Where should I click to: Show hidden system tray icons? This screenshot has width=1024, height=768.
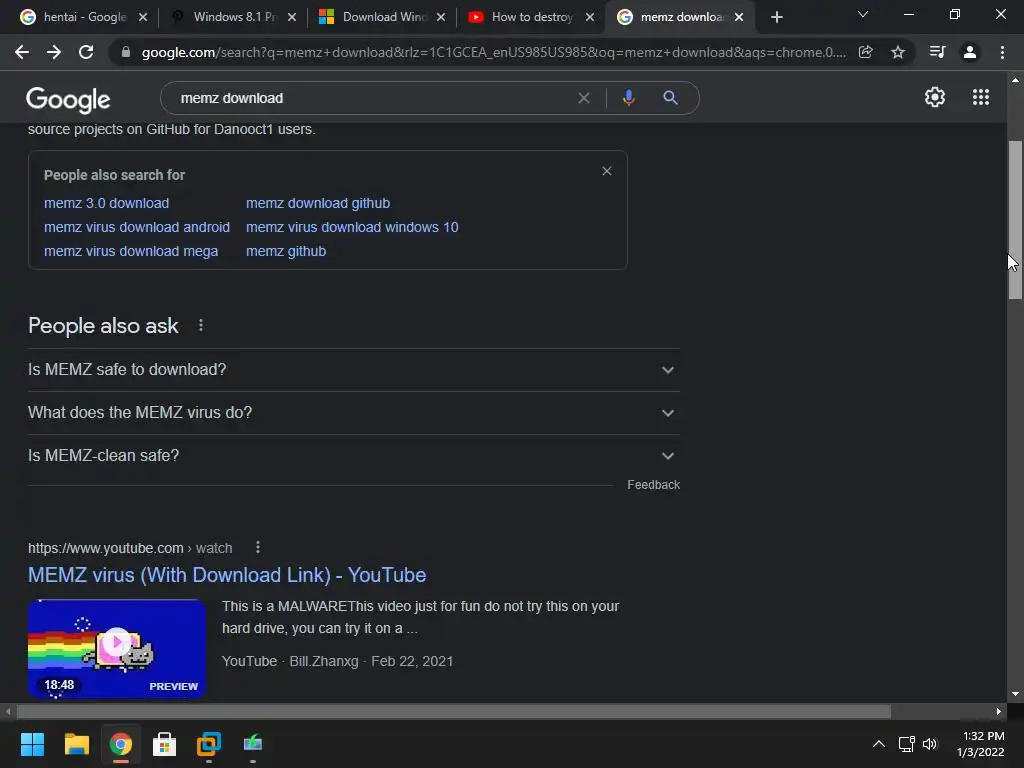click(x=879, y=744)
